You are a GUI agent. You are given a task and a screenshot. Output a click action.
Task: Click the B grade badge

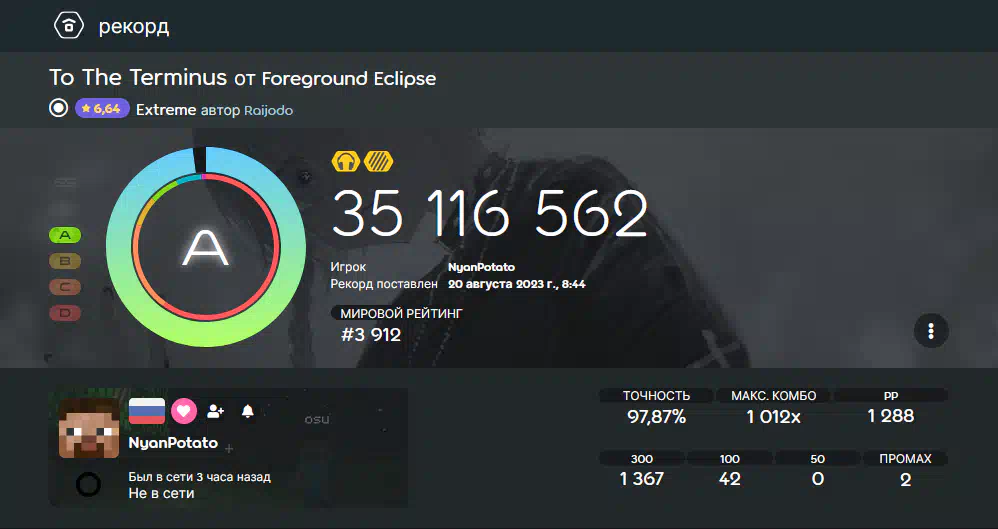[65, 261]
